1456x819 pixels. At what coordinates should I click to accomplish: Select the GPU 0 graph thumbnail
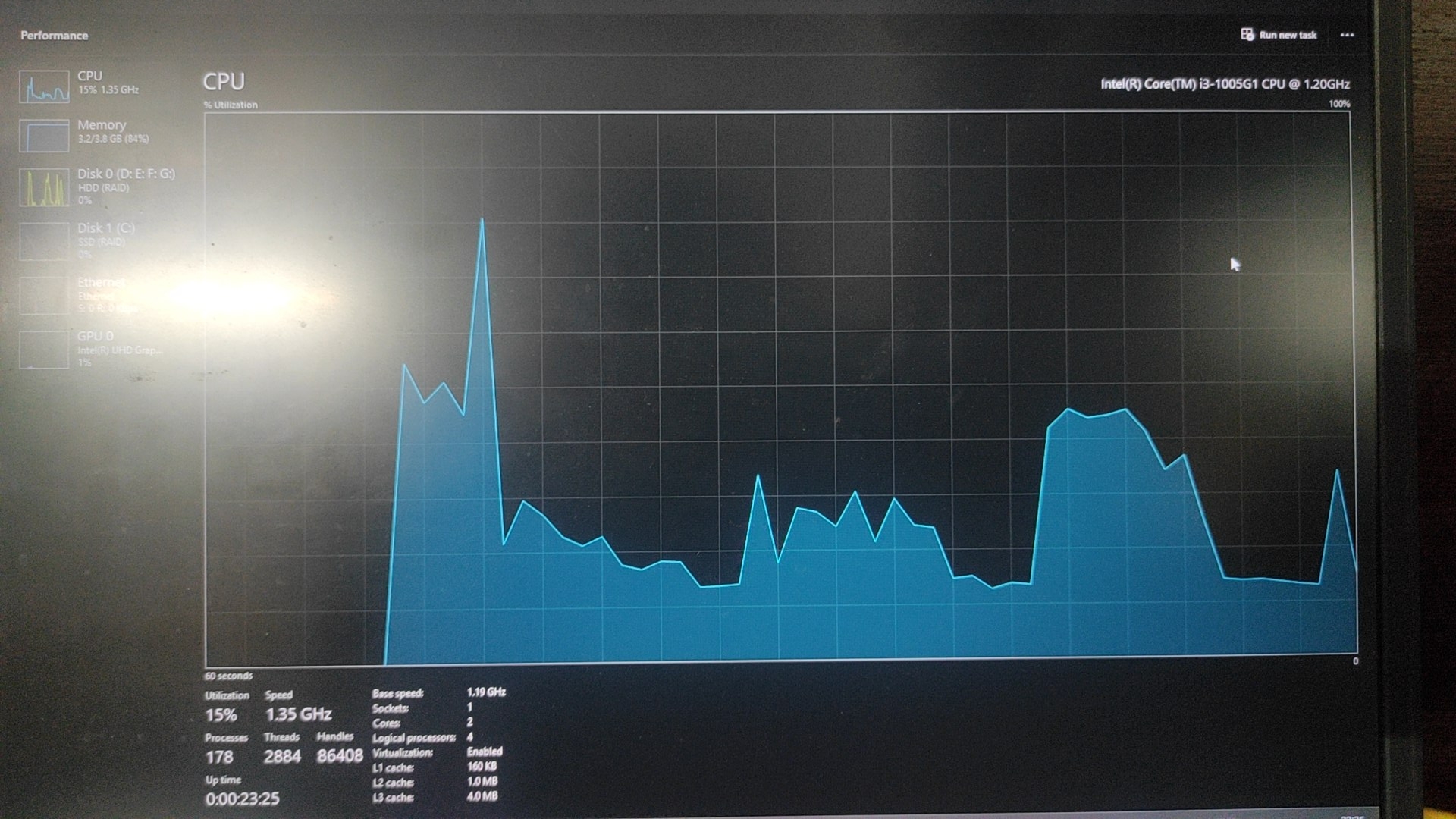click(44, 350)
